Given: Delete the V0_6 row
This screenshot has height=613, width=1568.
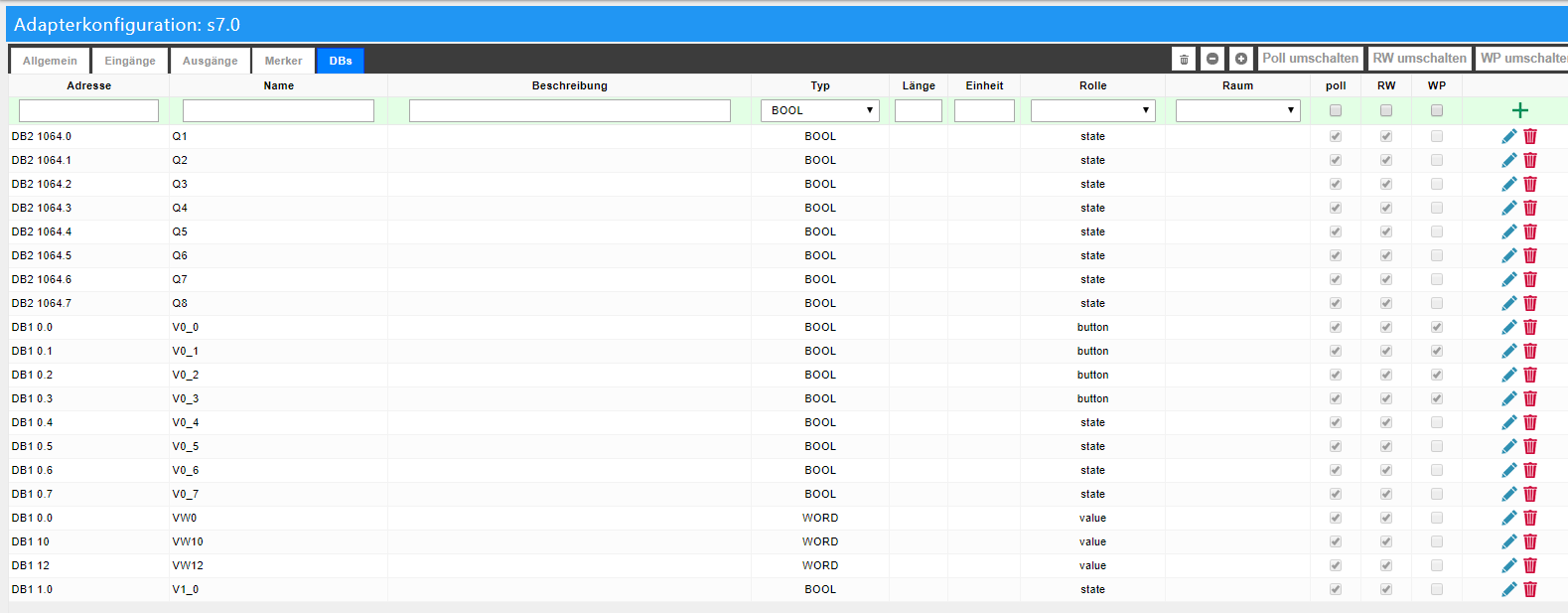Looking at the screenshot, I should 1530,470.
